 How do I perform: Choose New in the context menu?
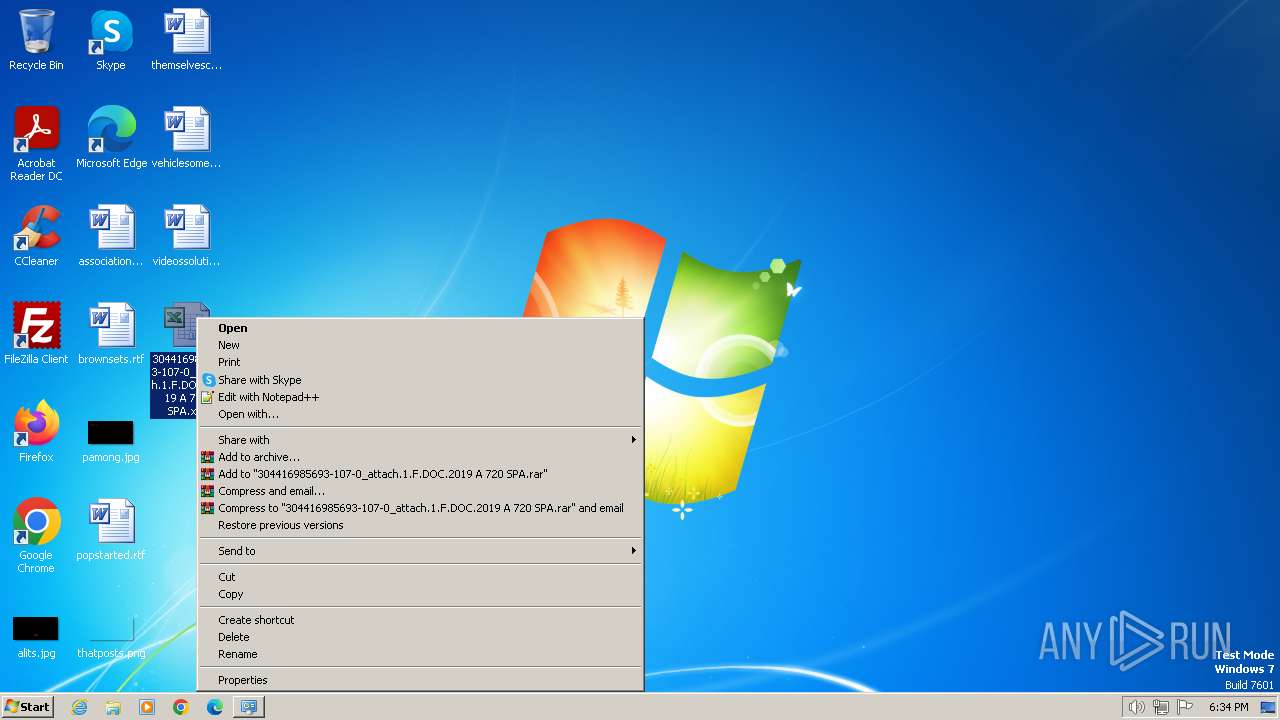point(421,345)
